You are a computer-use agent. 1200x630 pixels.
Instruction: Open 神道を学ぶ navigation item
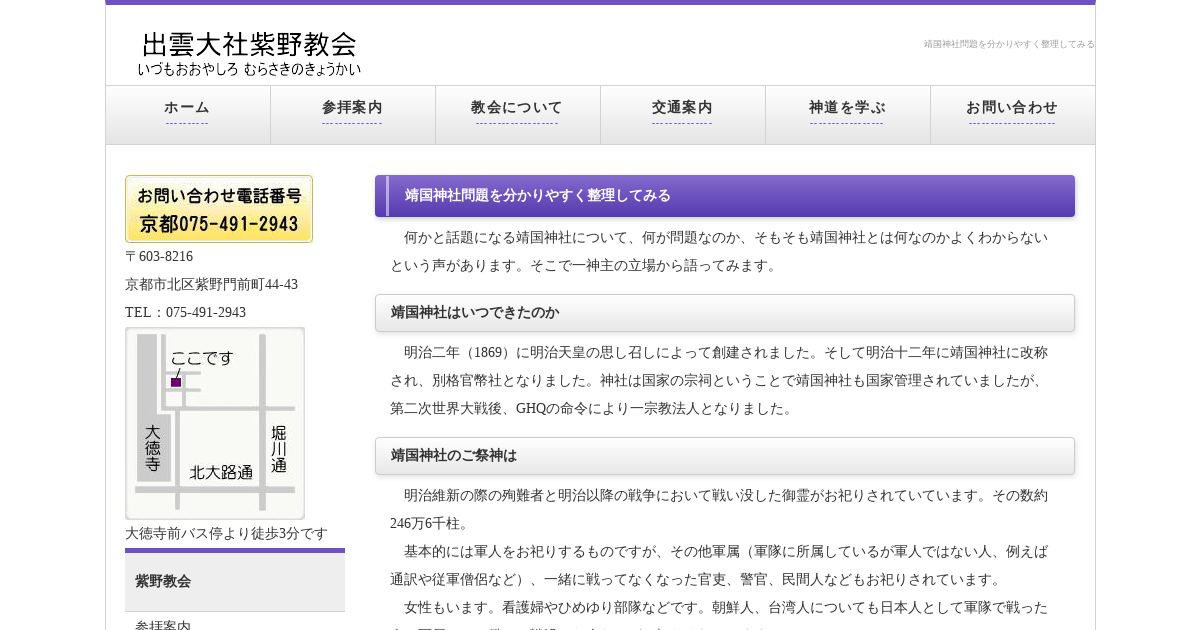(x=847, y=114)
